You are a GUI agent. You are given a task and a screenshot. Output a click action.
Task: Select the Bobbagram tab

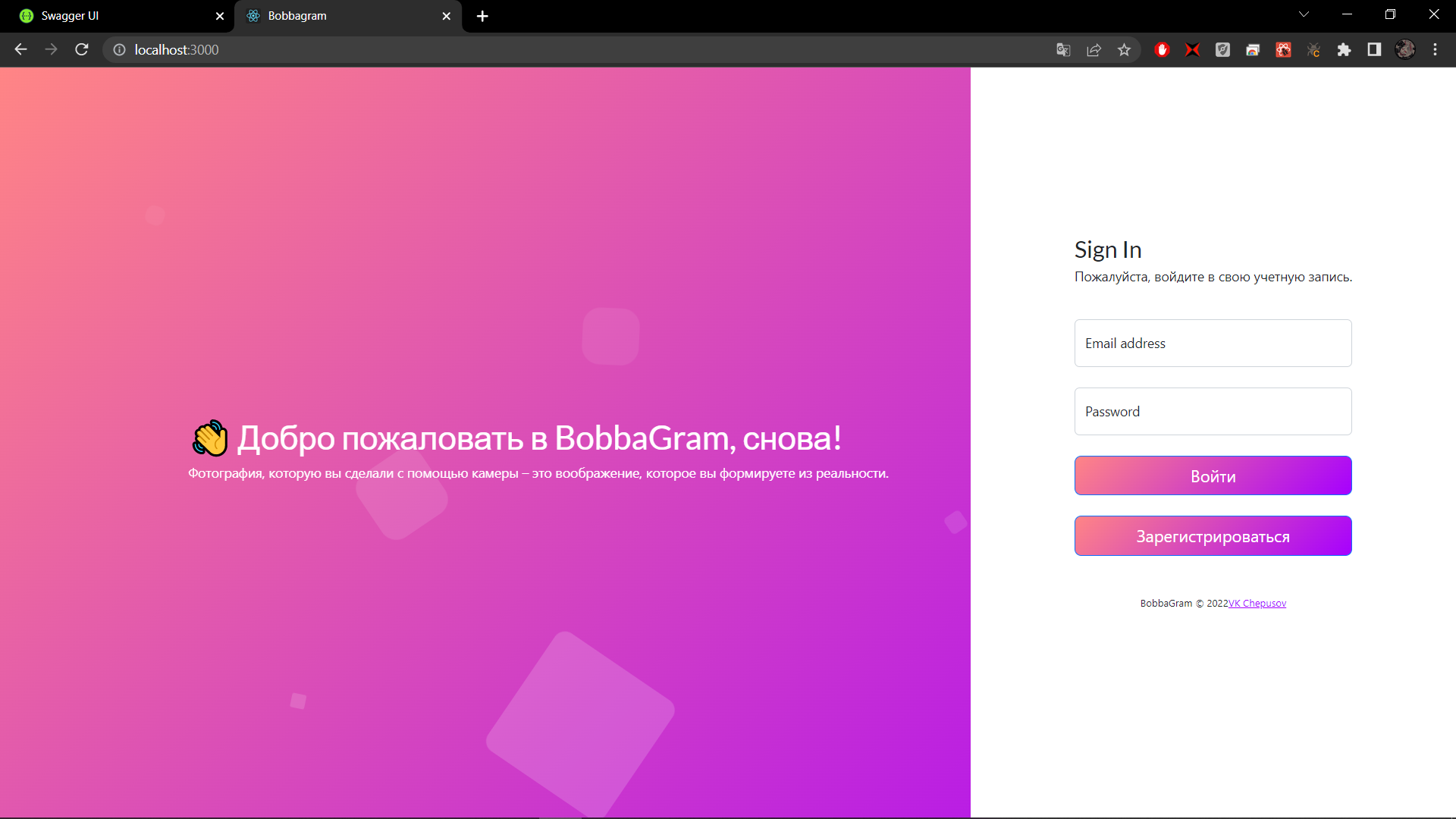334,16
